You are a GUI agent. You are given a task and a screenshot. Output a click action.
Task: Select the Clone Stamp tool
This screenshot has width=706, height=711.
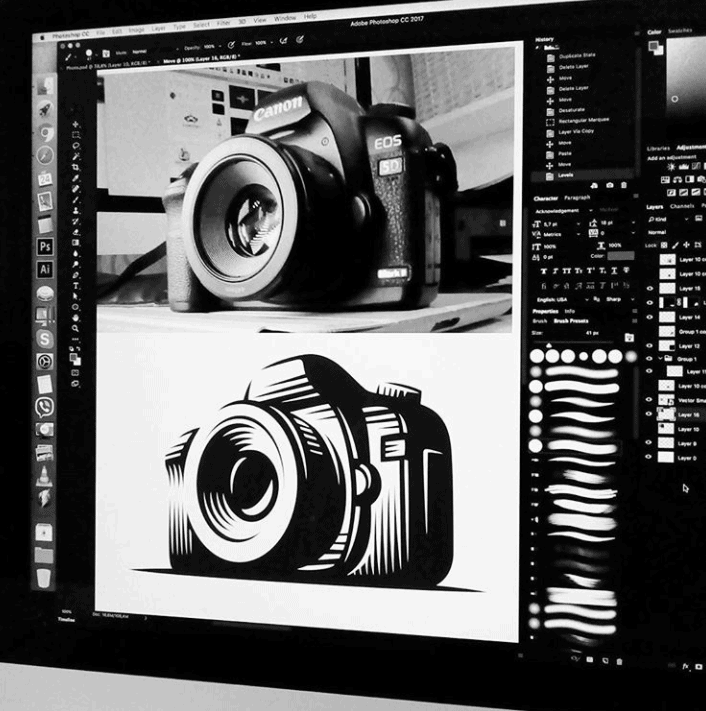pos(76,211)
